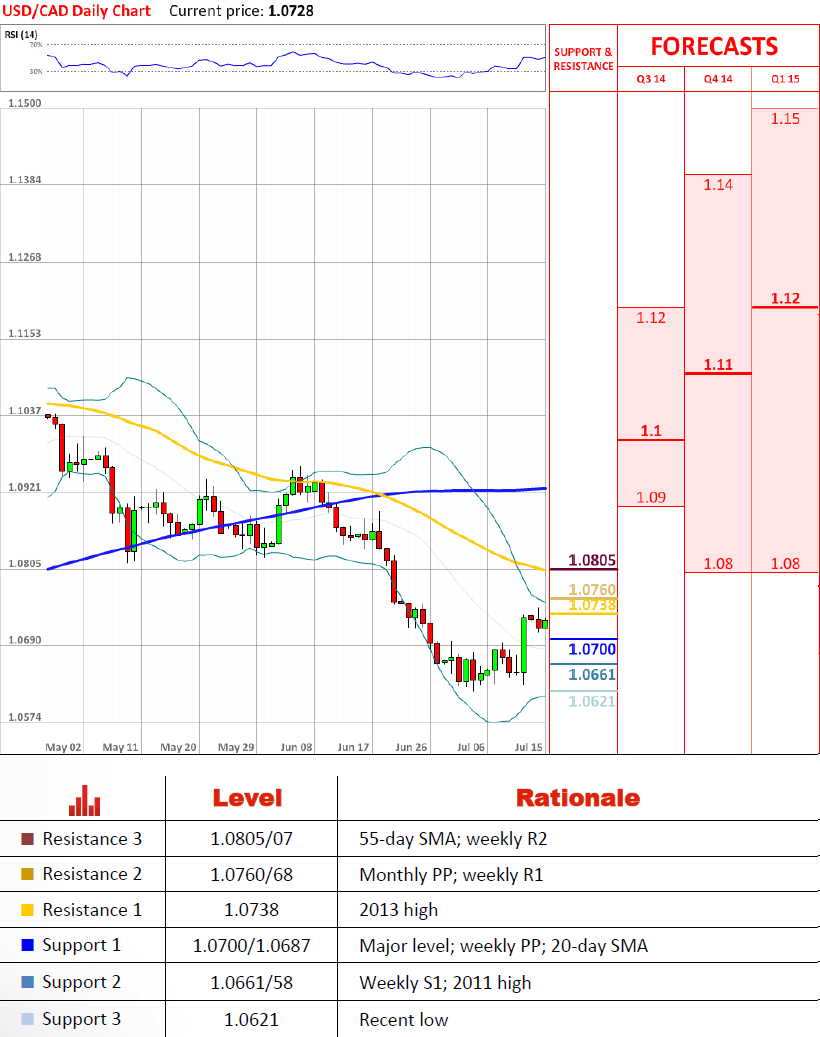Click the current price value 1.0728
The height and width of the screenshot is (1037, 820).
click(291, 11)
